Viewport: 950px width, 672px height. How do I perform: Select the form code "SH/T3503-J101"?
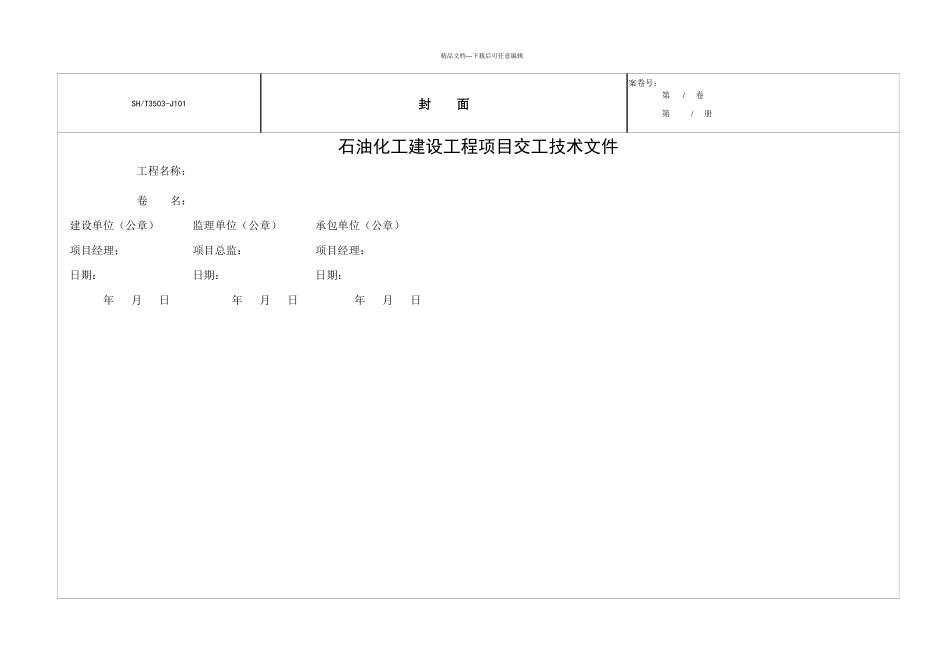[159, 104]
